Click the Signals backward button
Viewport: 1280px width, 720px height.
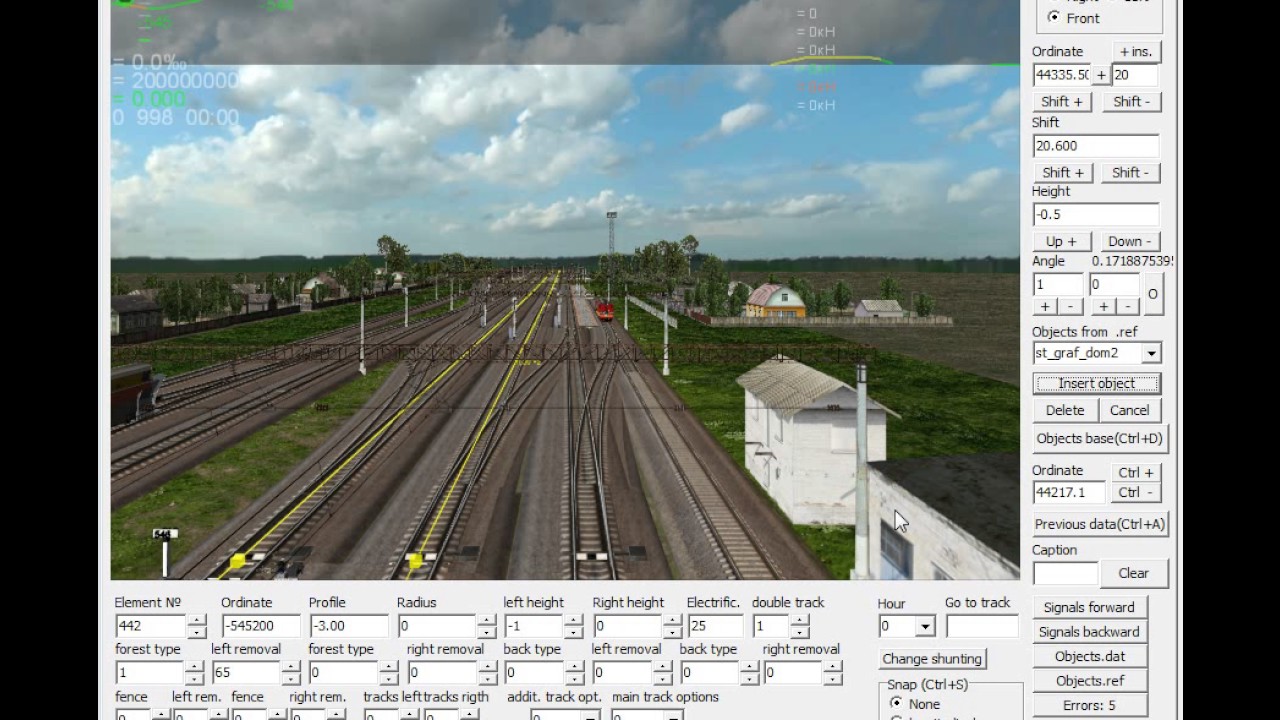pos(1089,632)
